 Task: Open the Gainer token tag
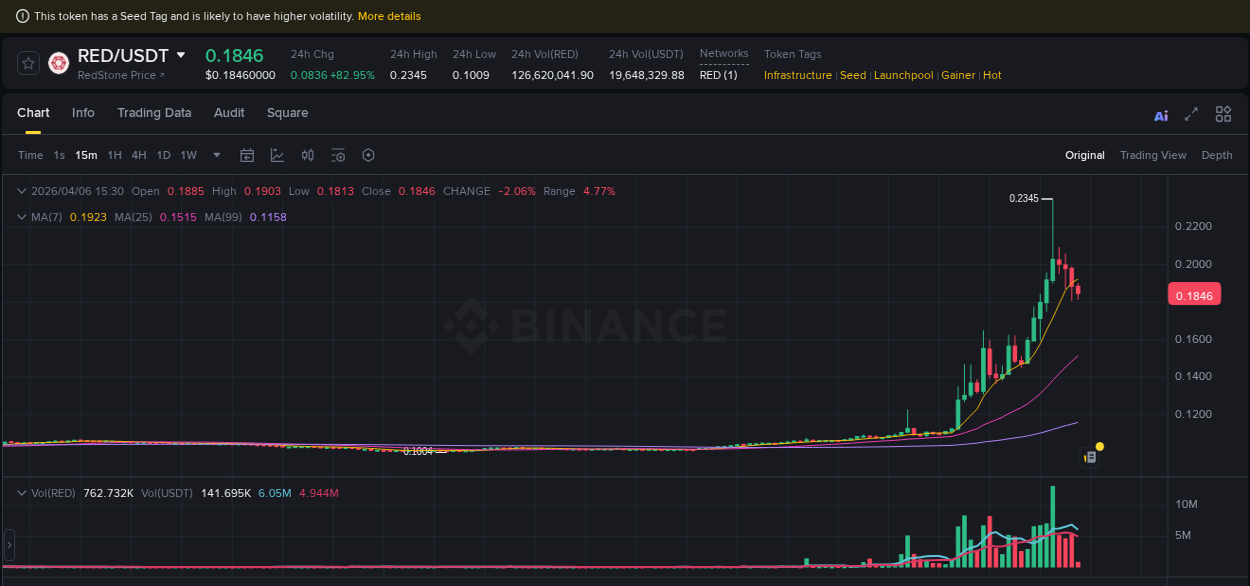click(x=958, y=75)
